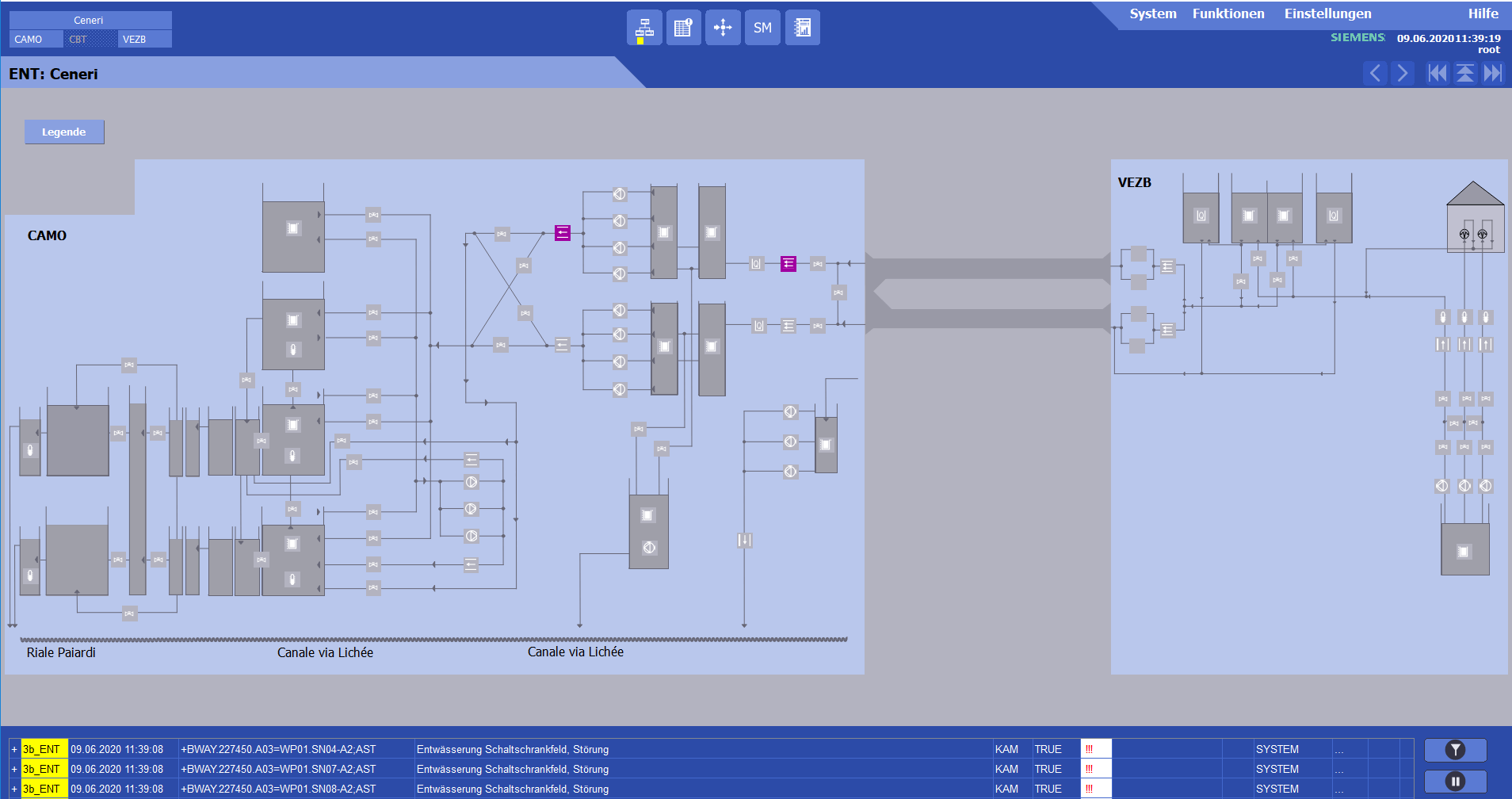Open the Einstellungen menu
Viewport: 1512px width, 799px height.
tap(1327, 13)
